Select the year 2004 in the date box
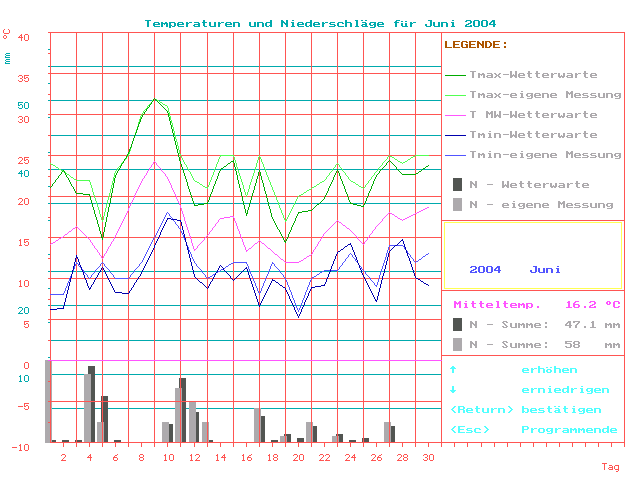 point(485,270)
